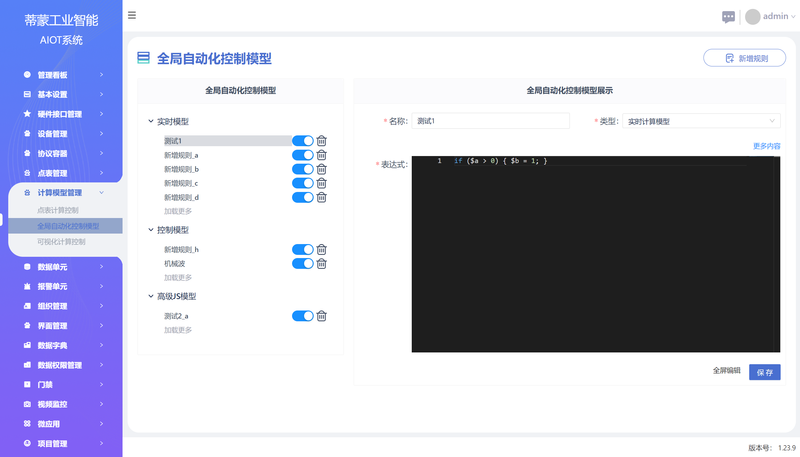The height and width of the screenshot is (457, 800).
Task: Click the 保存 save button
Action: coord(764,372)
